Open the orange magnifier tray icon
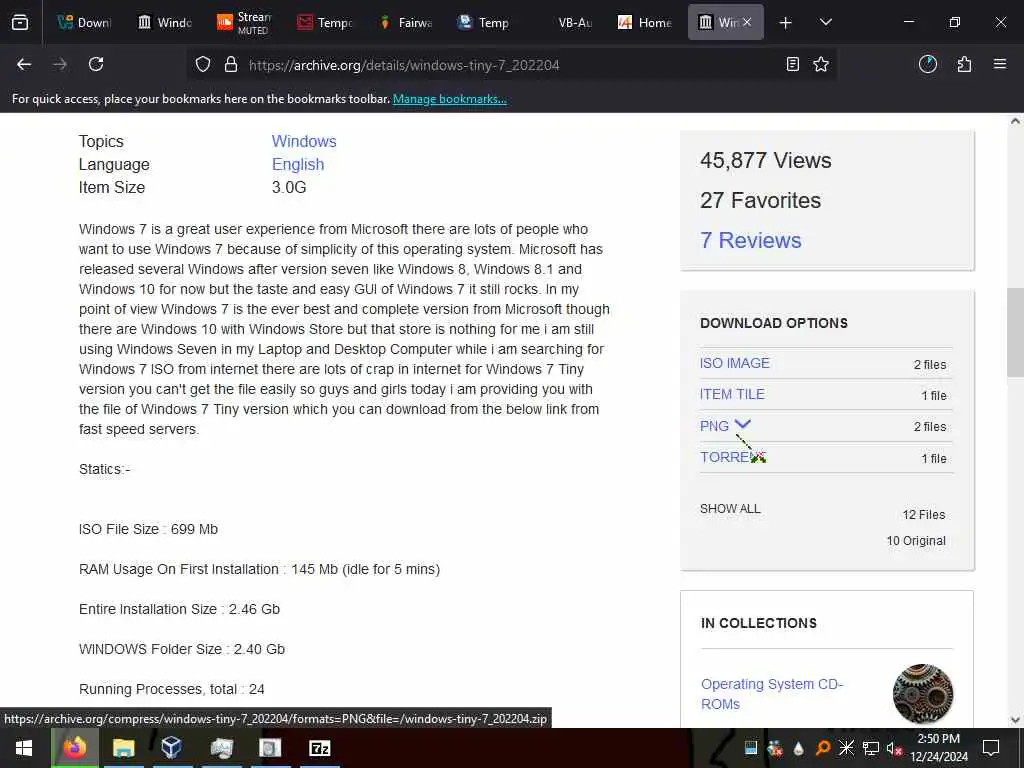 tap(823, 748)
